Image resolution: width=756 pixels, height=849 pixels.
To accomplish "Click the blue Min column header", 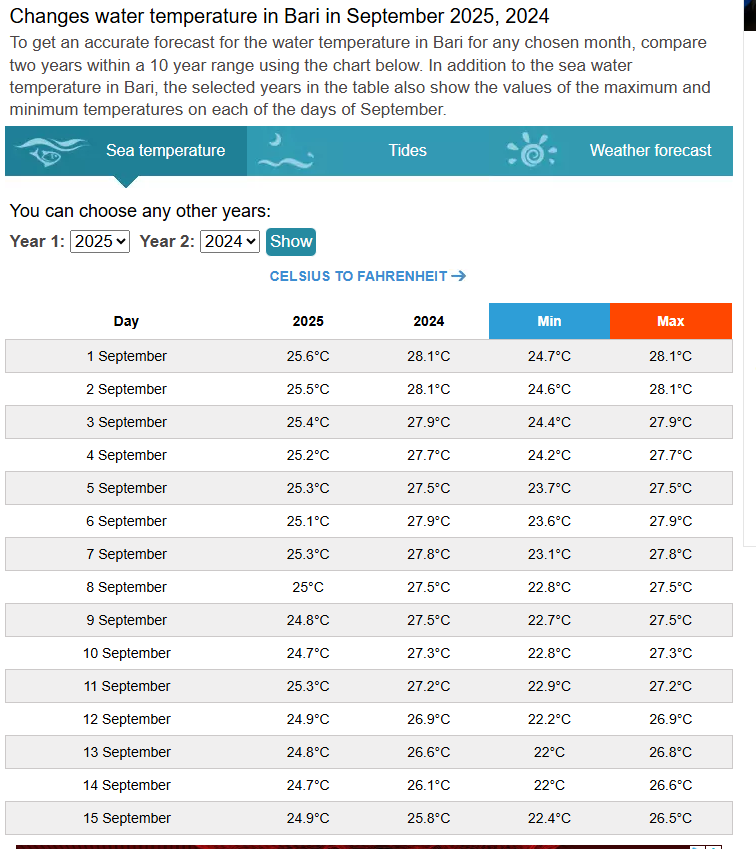I will [x=549, y=321].
